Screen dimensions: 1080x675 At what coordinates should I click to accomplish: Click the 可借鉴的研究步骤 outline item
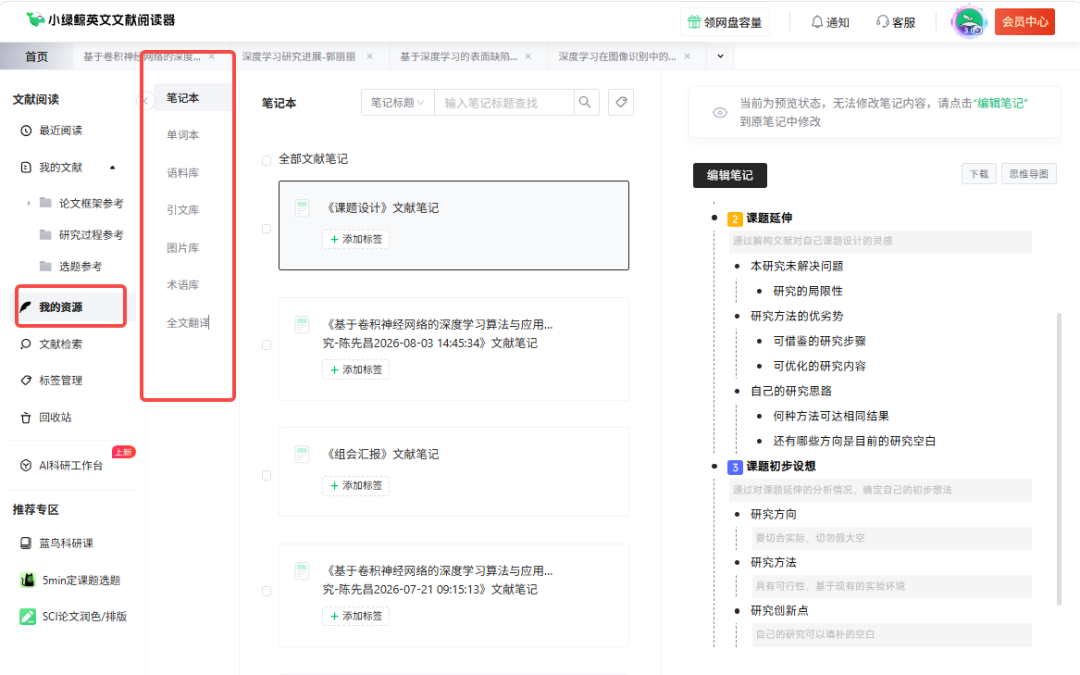click(819, 341)
